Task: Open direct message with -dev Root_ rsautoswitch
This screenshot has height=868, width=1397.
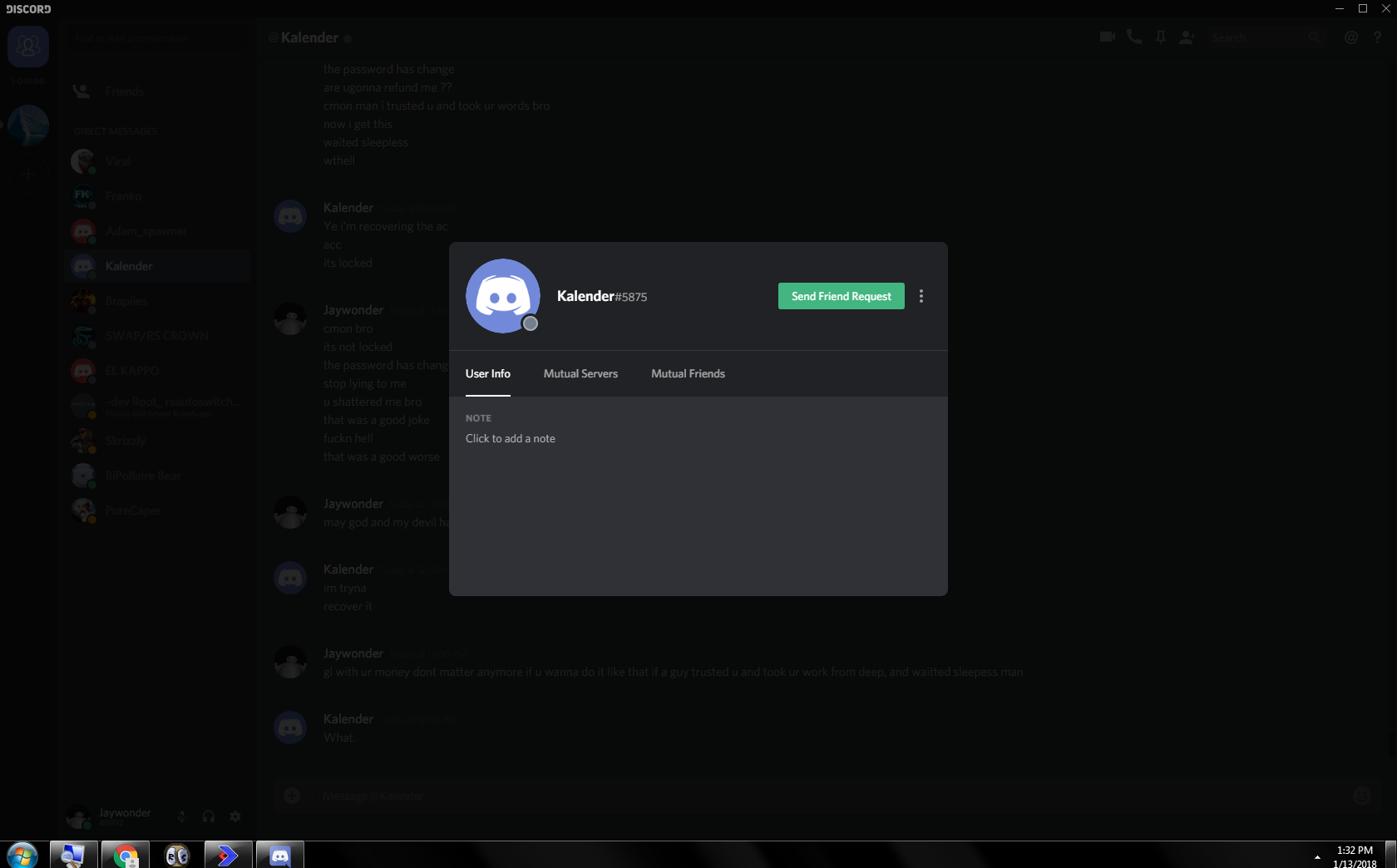Action: tap(157, 406)
